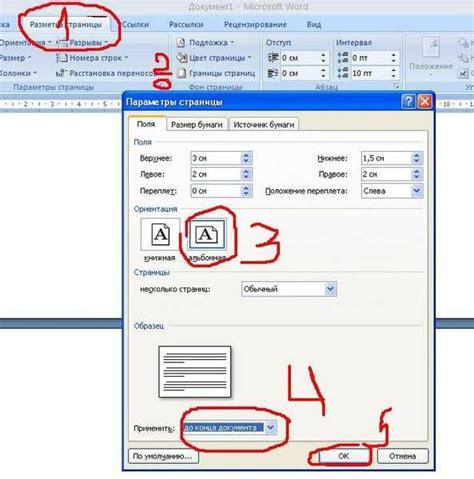Screen dimensions: 474x479
Task: Open the Положение position gallery
Action: click(431, 57)
